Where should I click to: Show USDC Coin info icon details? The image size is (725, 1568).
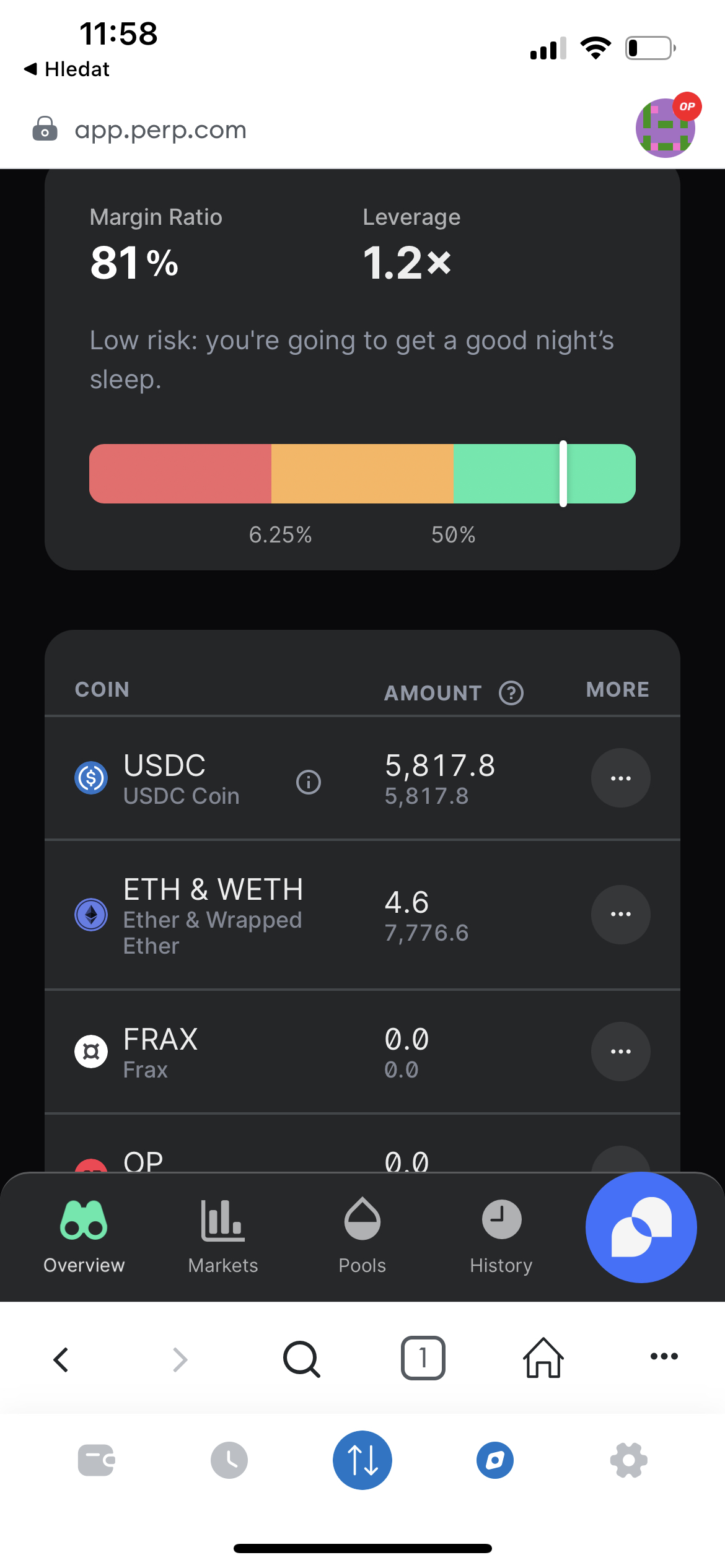click(309, 782)
